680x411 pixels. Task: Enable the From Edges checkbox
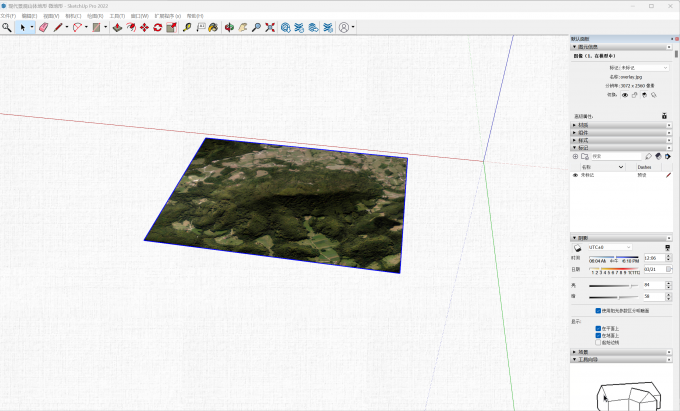click(x=598, y=342)
